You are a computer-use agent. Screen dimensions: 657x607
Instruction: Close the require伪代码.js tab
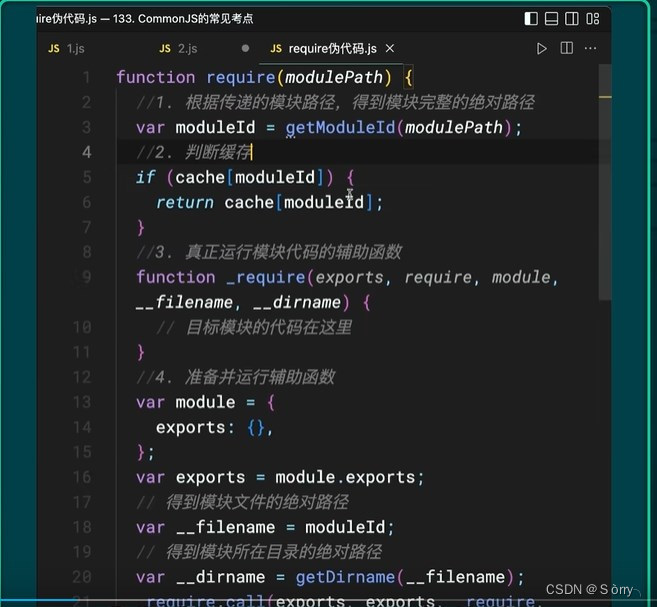point(390,49)
